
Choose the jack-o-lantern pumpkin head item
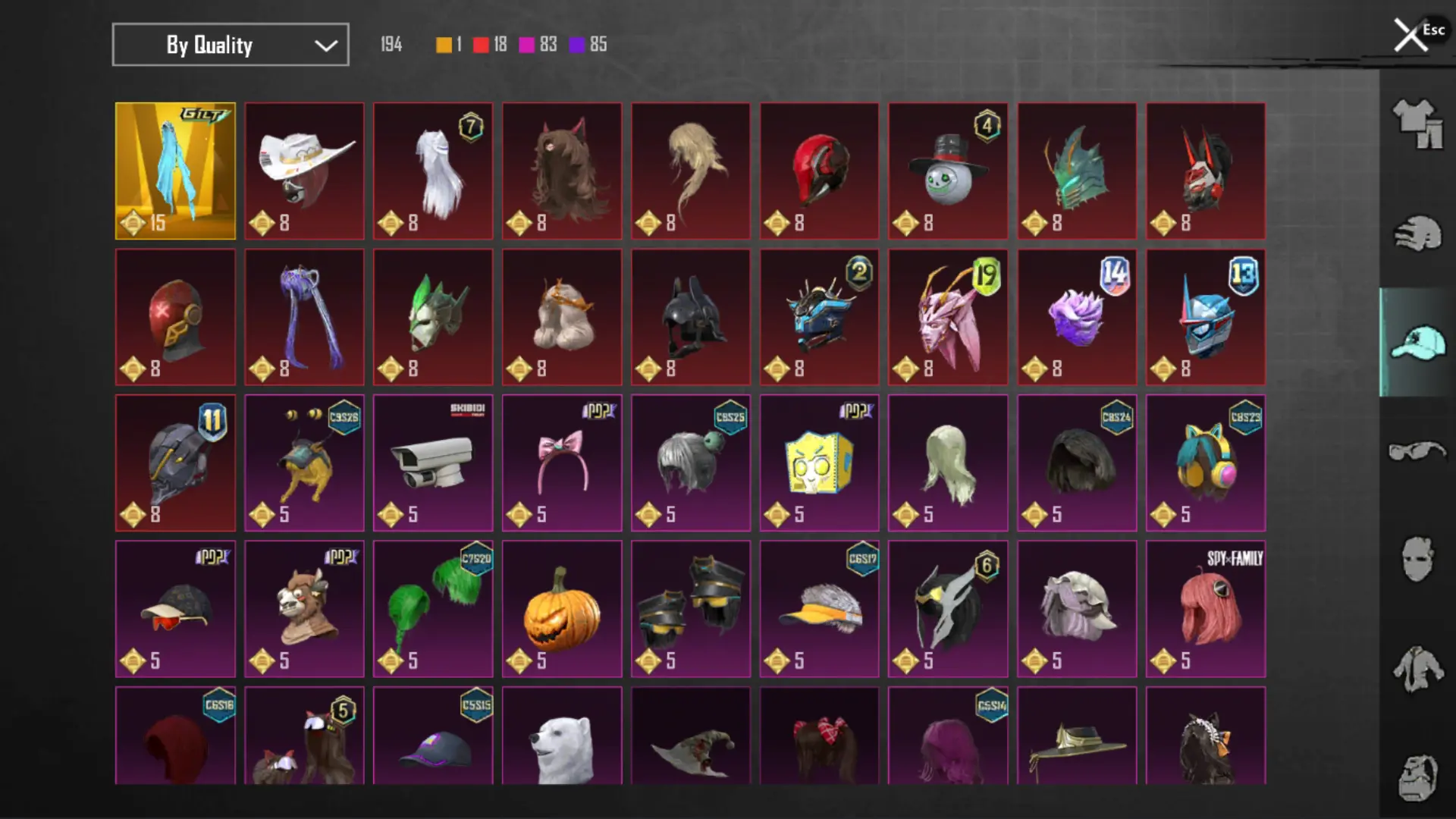point(562,609)
